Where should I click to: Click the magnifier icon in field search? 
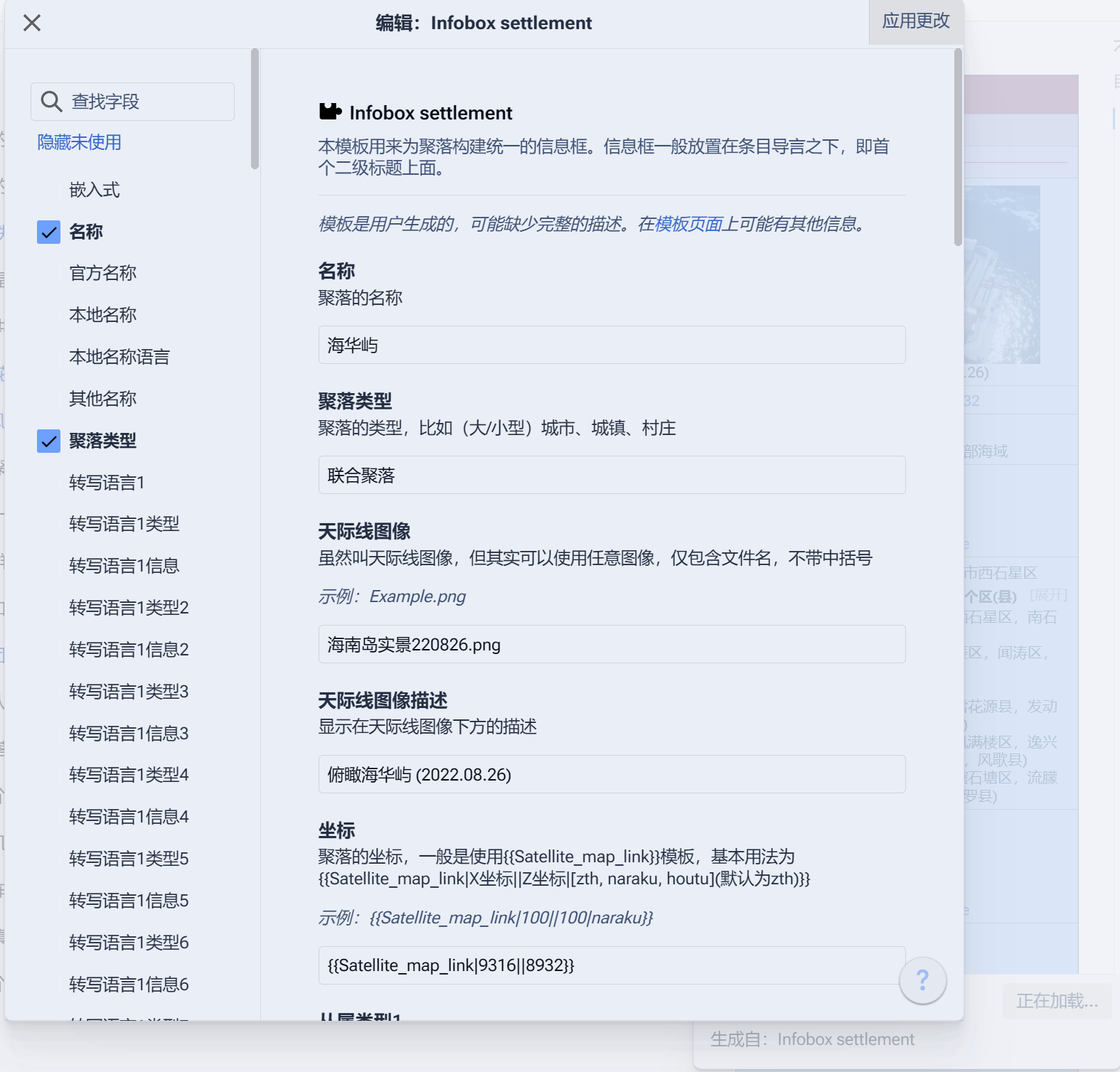point(50,102)
